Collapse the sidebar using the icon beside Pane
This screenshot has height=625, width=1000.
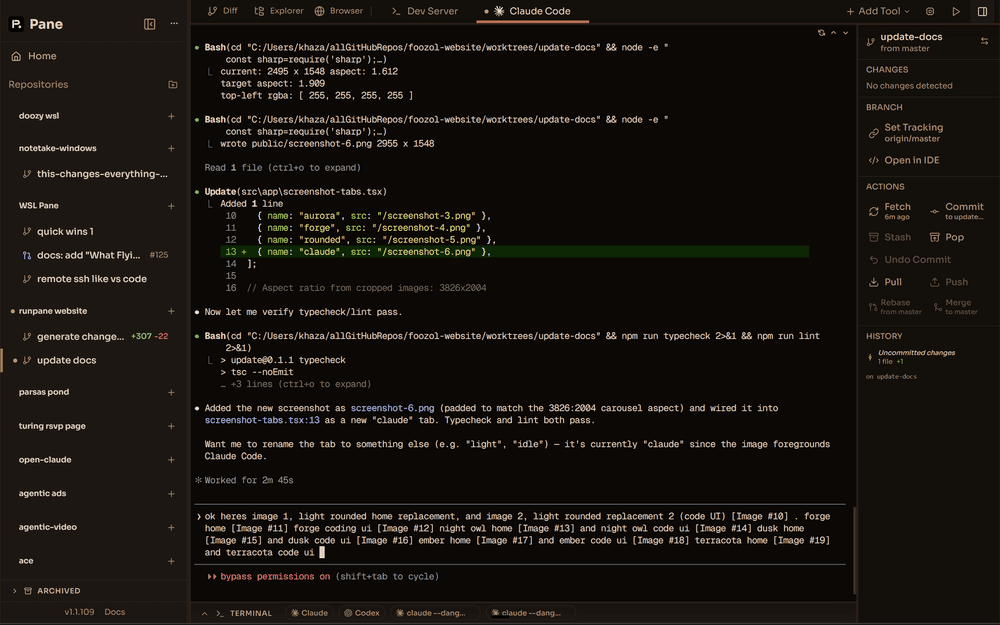click(150, 24)
